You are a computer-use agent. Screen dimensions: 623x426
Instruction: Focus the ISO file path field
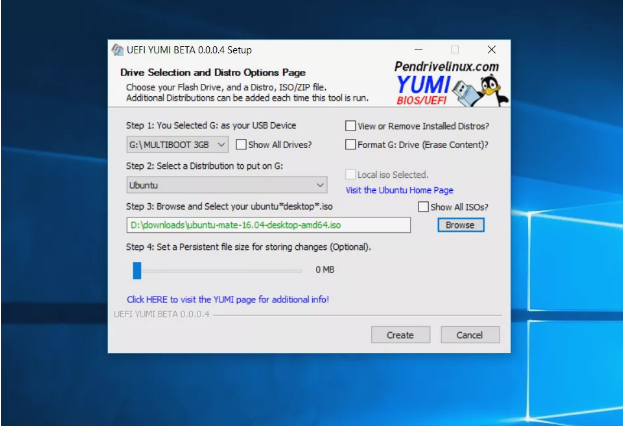pyautogui.click(x=269, y=225)
